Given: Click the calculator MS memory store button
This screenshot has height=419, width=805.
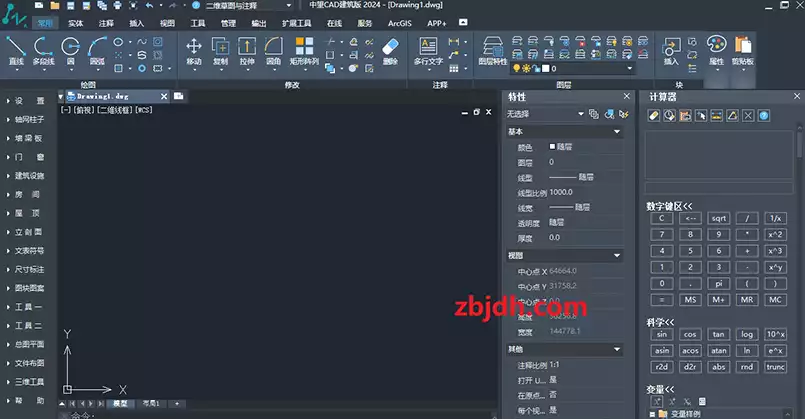Looking at the screenshot, I should click(690, 300).
